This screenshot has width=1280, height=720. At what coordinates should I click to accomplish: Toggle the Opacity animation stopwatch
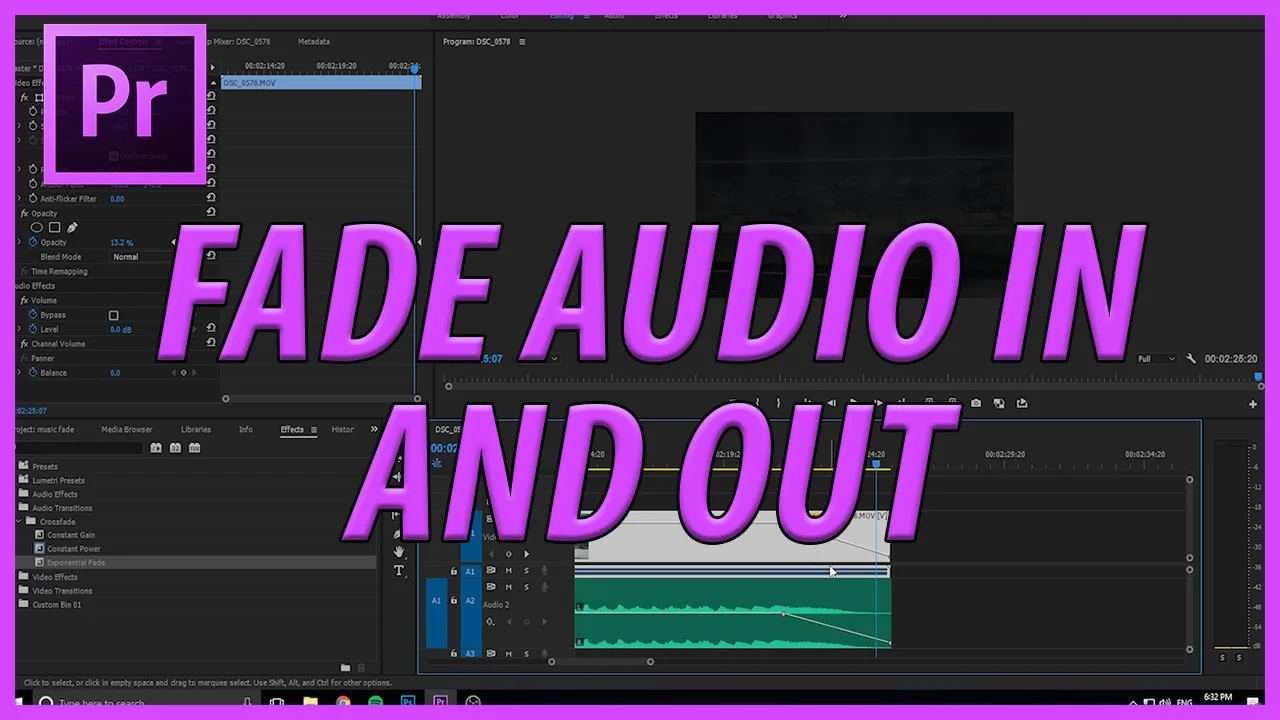point(32,242)
